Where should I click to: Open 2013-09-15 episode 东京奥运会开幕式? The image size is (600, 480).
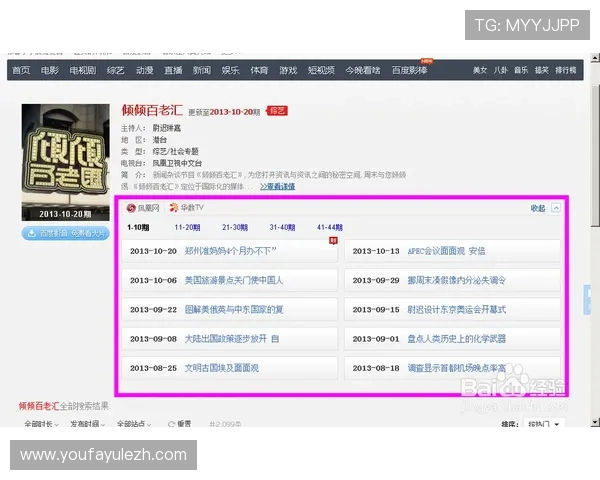[452, 310]
